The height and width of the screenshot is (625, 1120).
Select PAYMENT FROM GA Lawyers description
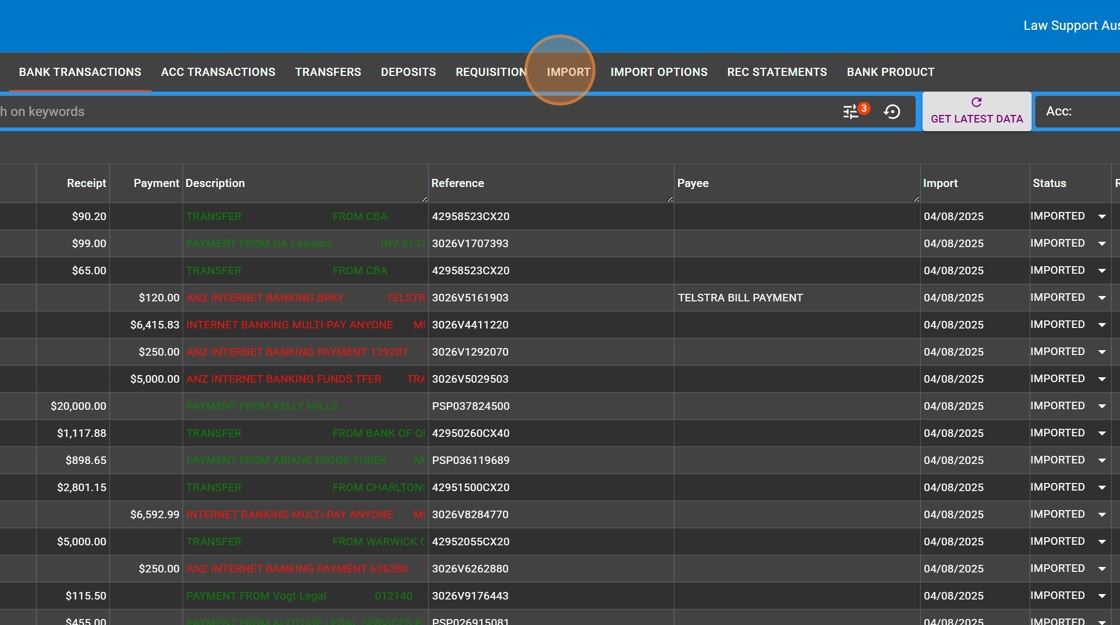[x=259, y=244]
